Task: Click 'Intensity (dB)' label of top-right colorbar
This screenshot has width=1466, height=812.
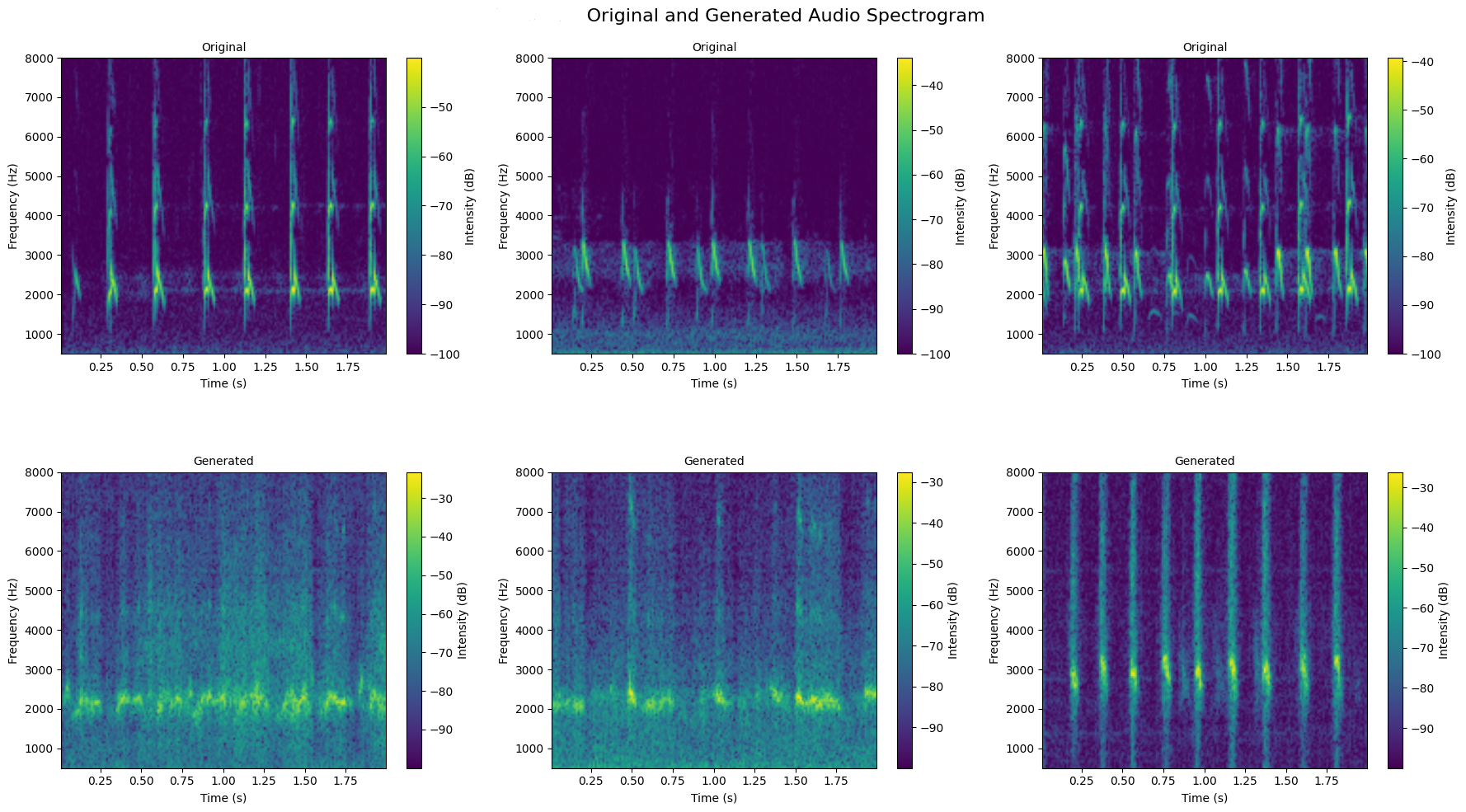Action: (1450, 206)
